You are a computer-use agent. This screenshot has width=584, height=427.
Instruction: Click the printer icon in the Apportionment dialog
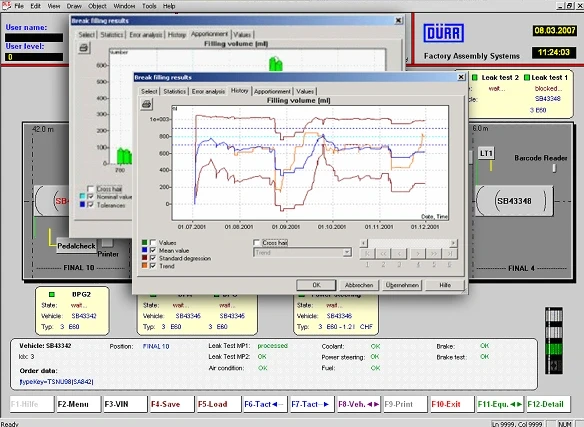[84, 48]
